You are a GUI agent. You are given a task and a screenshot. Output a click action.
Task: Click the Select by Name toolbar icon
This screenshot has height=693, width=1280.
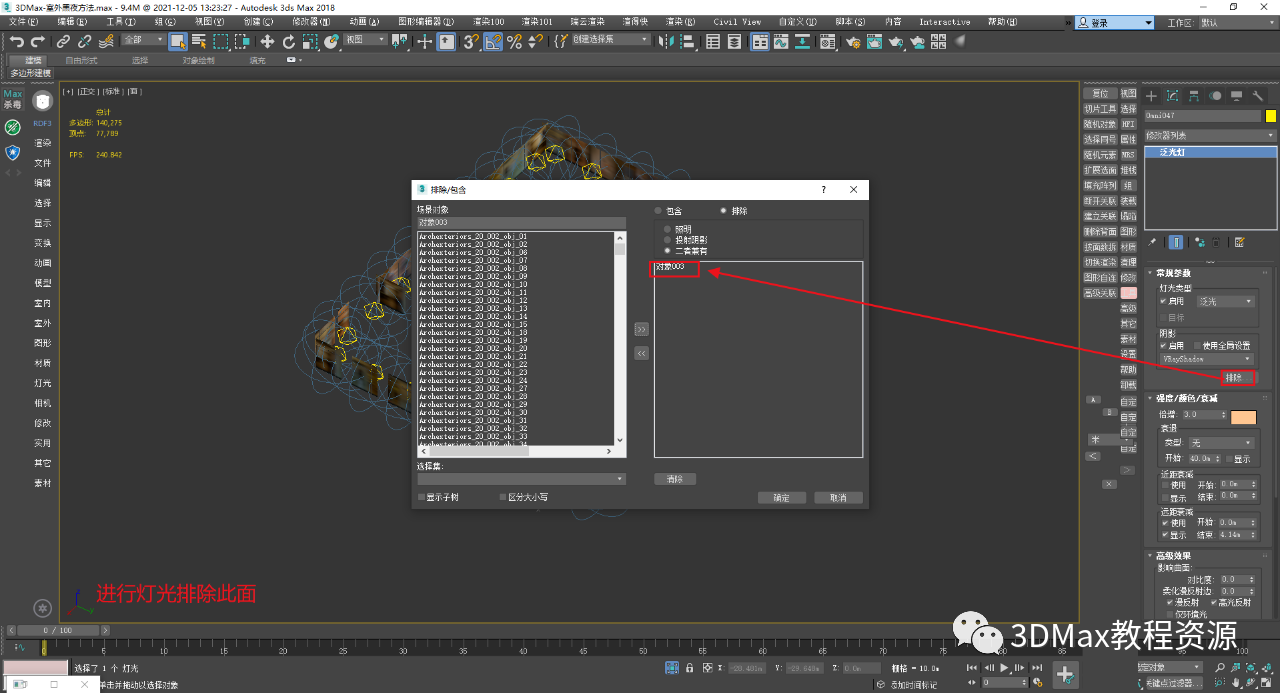click(x=200, y=42)
